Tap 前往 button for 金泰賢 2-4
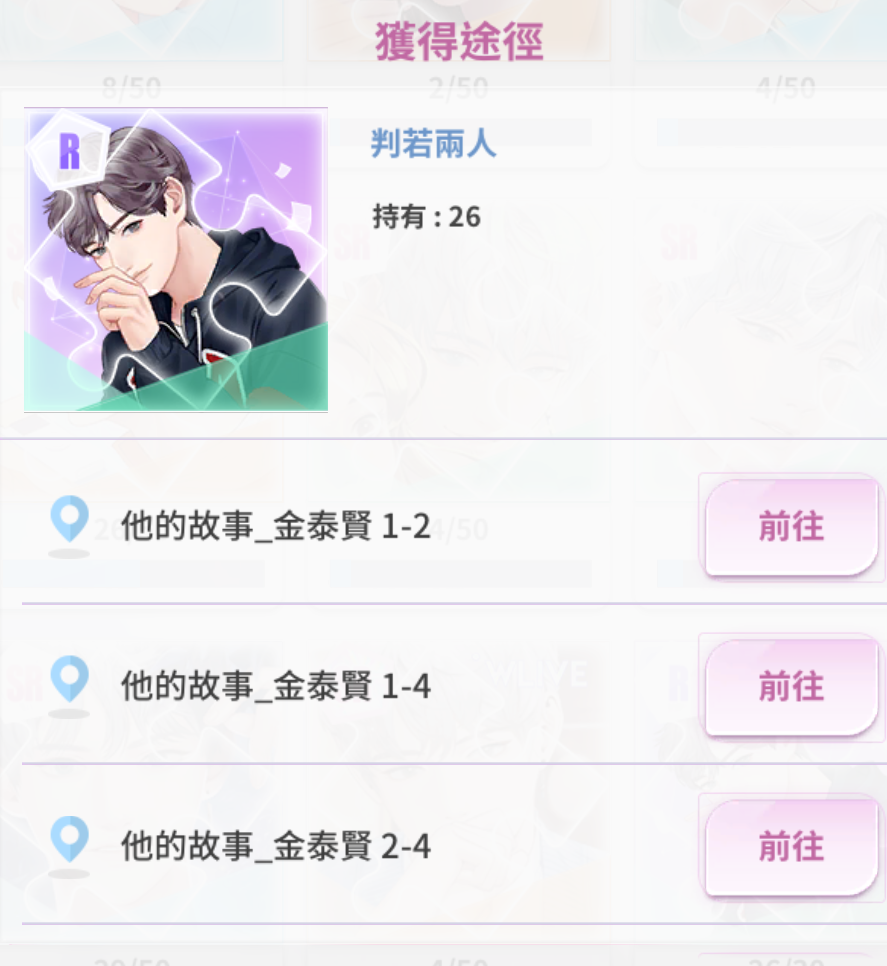The height and width of the screenshot is (966, 887). click(791, 846)
